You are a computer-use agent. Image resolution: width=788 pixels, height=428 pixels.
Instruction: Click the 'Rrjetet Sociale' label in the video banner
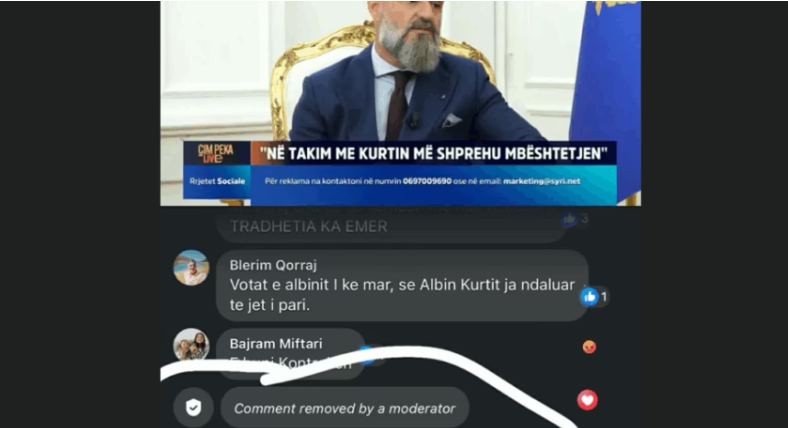click(x=217, y=181)
